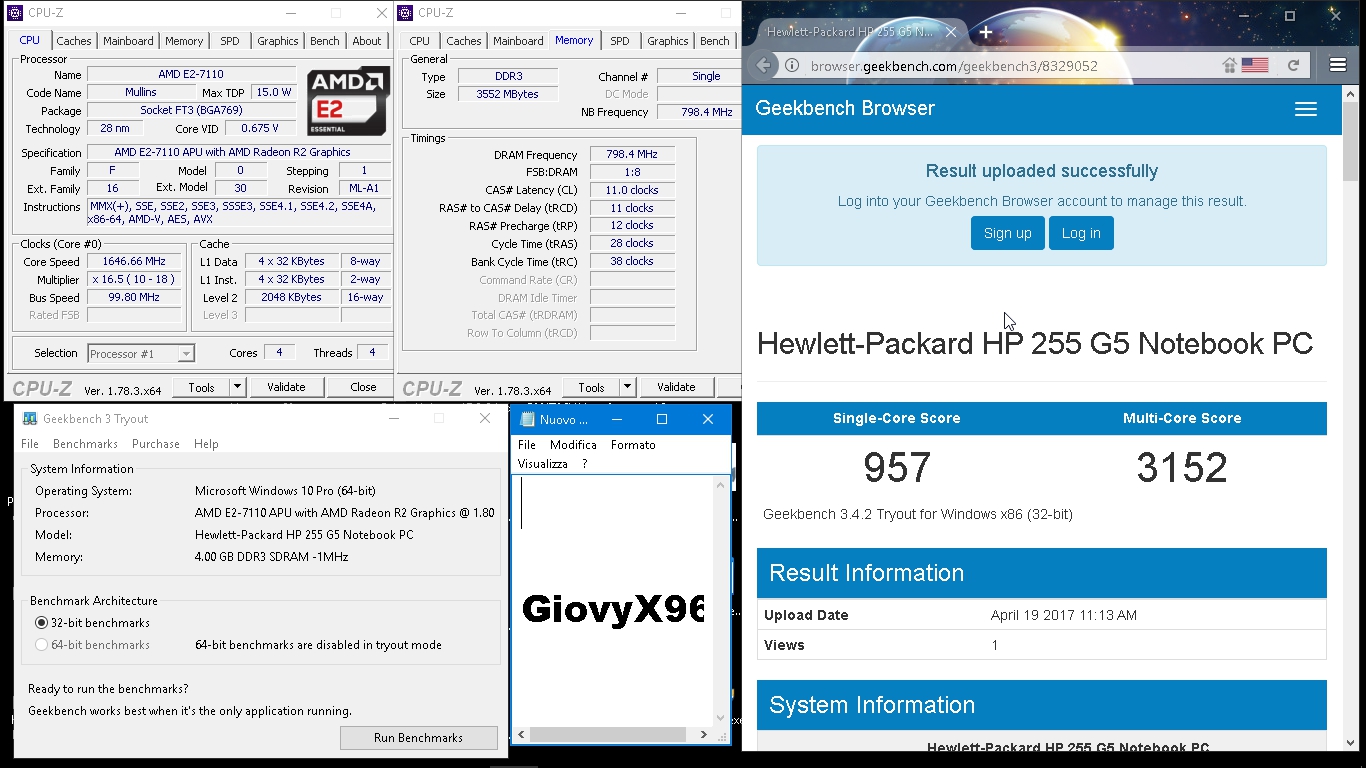
Task: Select the 64-bit benchmarks radio button
Action: click(x=42, y=645)
